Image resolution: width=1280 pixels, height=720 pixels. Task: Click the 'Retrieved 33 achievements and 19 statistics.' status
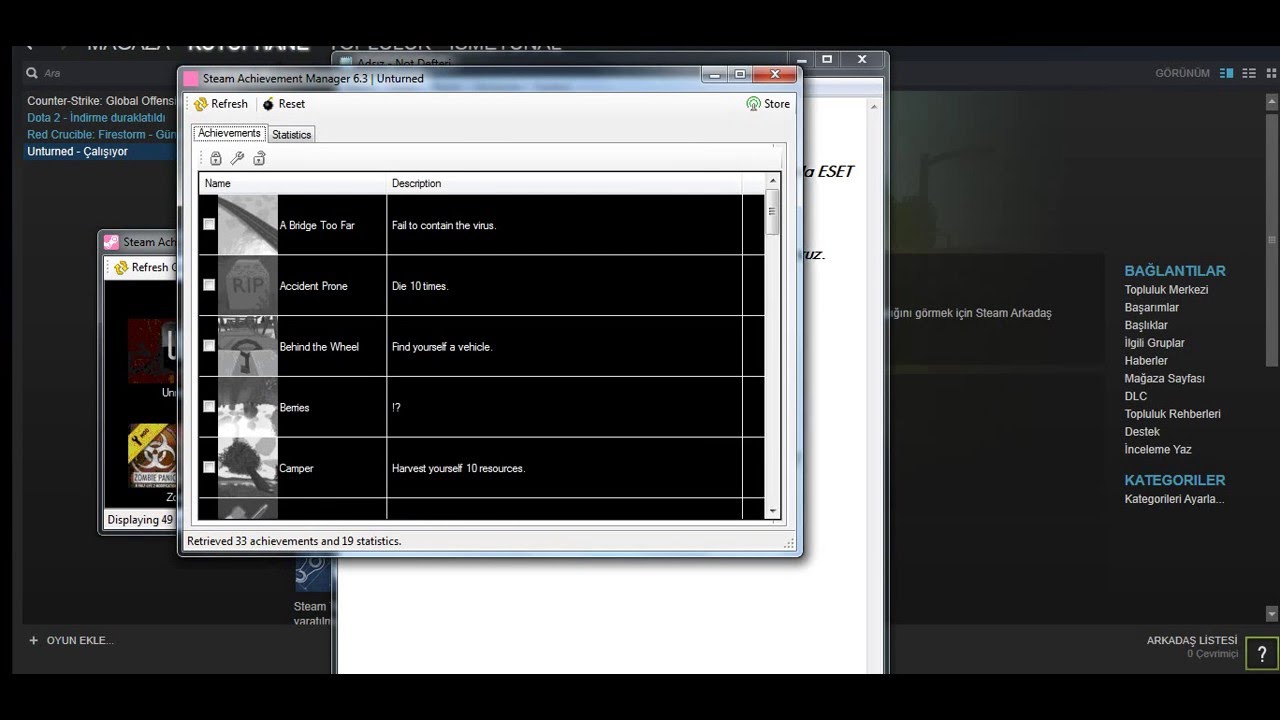pos(294,541)
